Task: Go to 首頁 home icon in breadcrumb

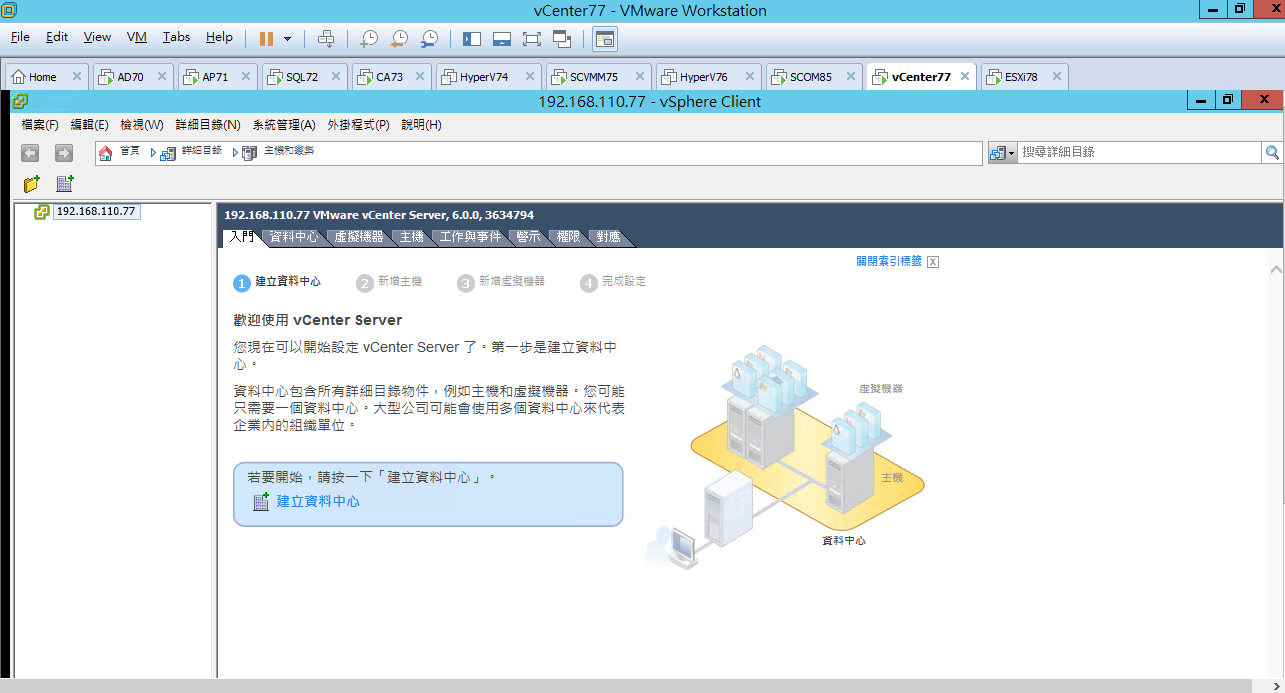Action: click(x=106, y=152)
